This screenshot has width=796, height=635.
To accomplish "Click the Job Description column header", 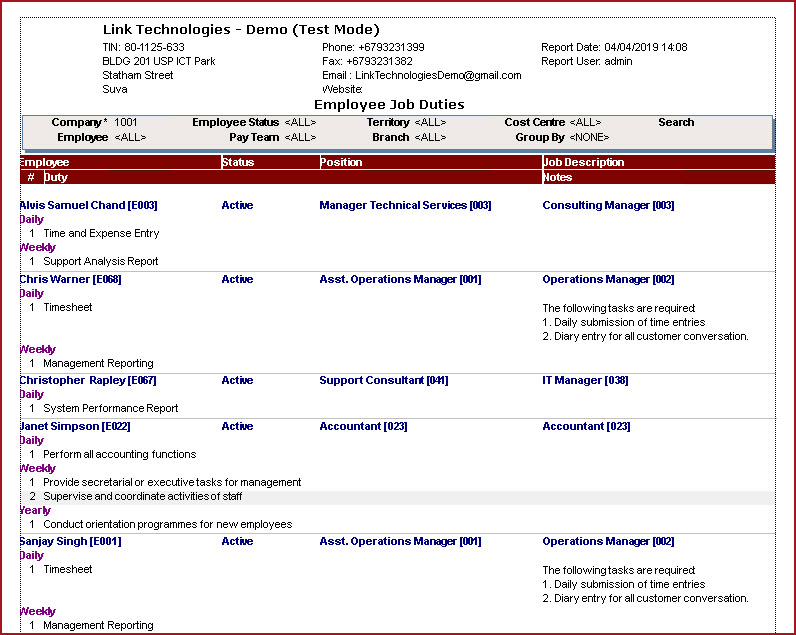I will (x=583, y=162).
